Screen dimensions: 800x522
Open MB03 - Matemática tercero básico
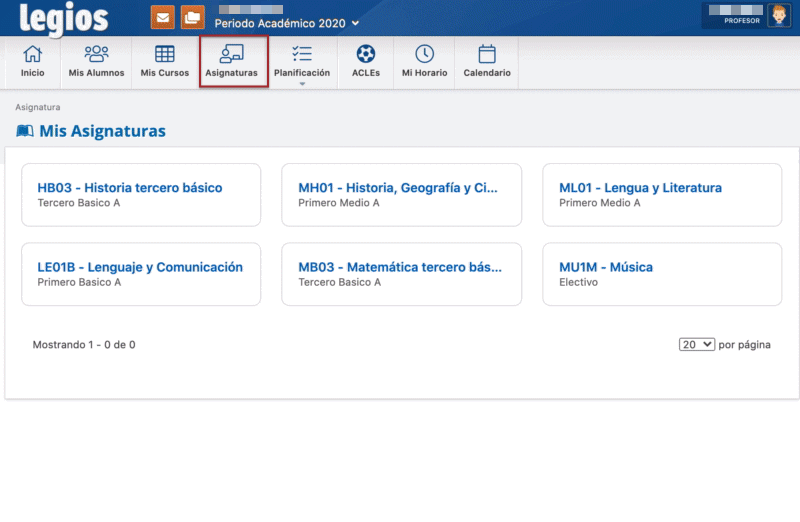coord(400,267)
